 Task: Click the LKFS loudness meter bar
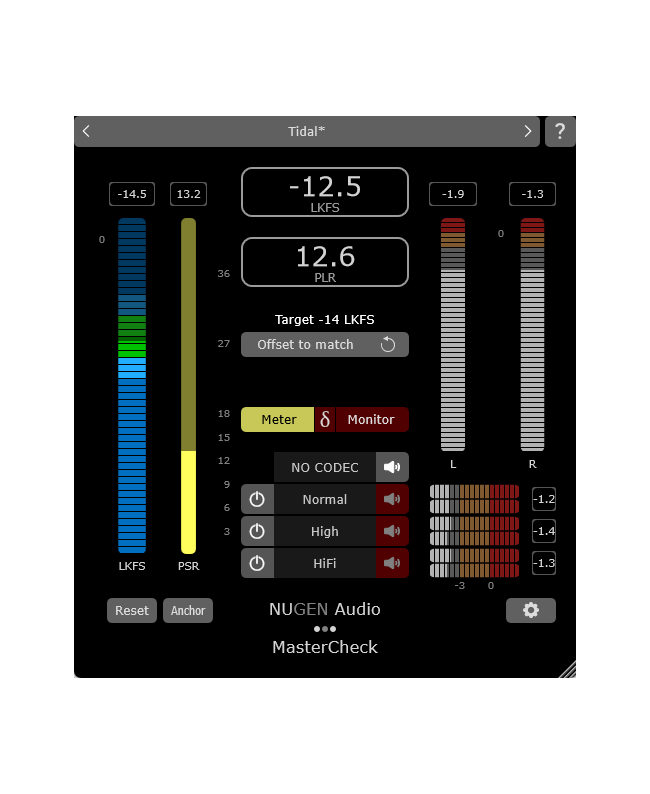tap(132, 385)
